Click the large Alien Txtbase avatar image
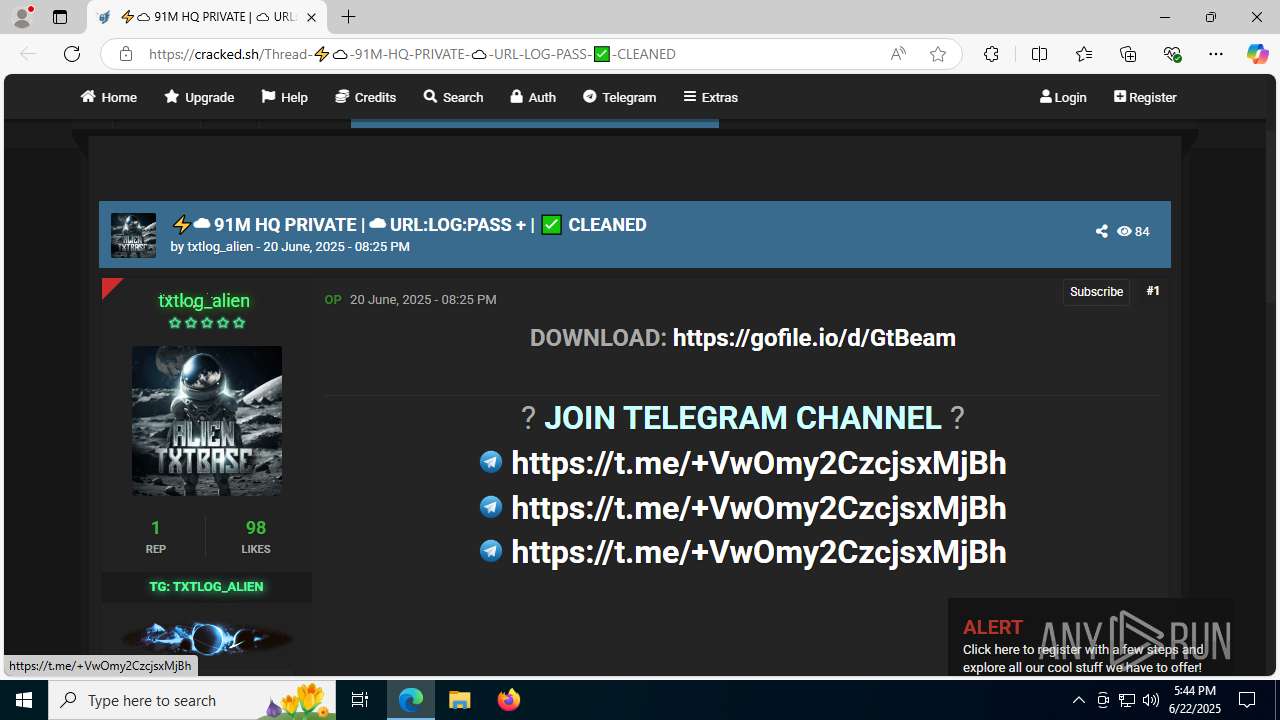 point(207,421)
